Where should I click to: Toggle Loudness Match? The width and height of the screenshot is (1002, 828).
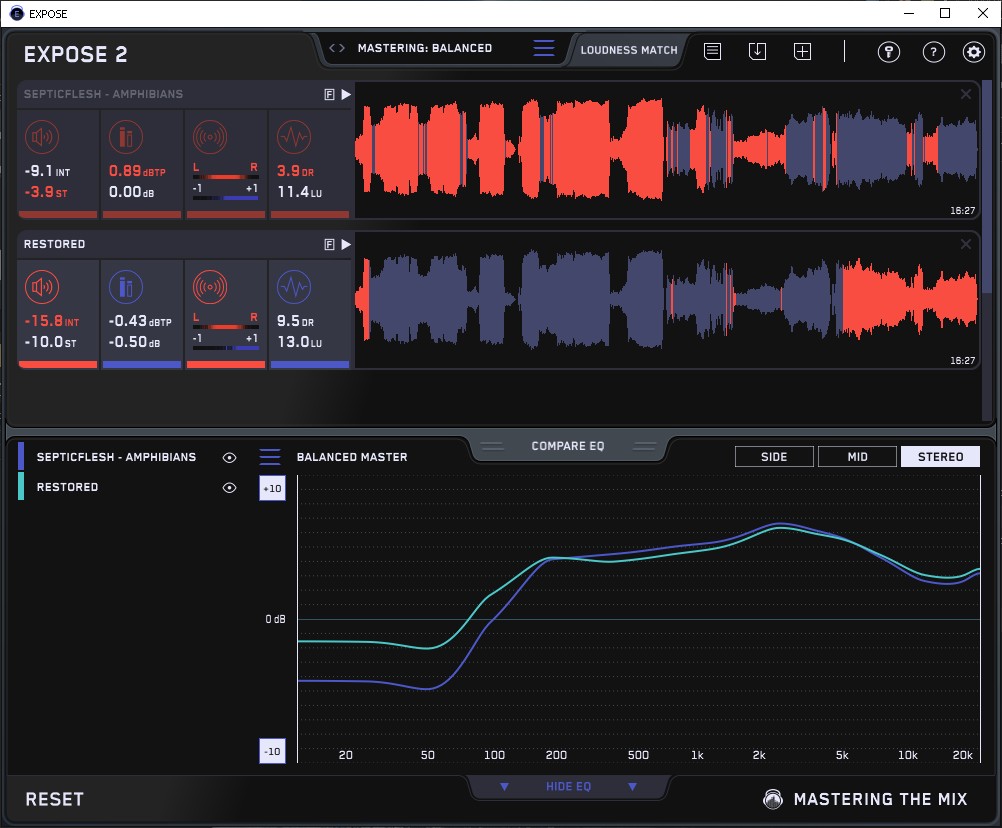629,50
